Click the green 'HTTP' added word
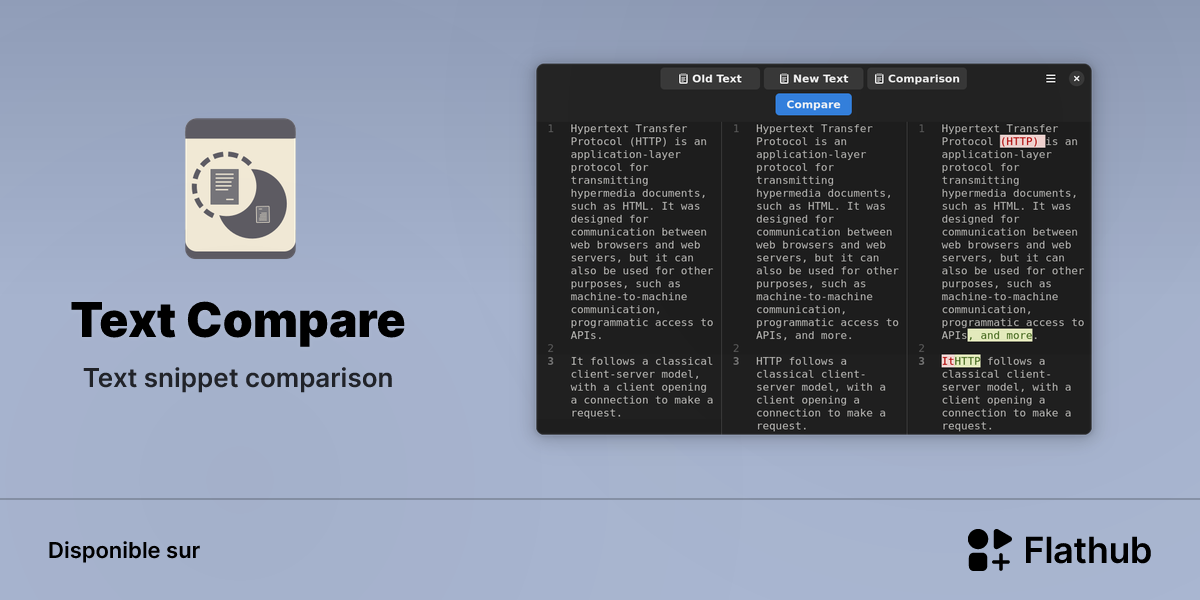Screen dimensions: 1200x600 tap(967, 362)
